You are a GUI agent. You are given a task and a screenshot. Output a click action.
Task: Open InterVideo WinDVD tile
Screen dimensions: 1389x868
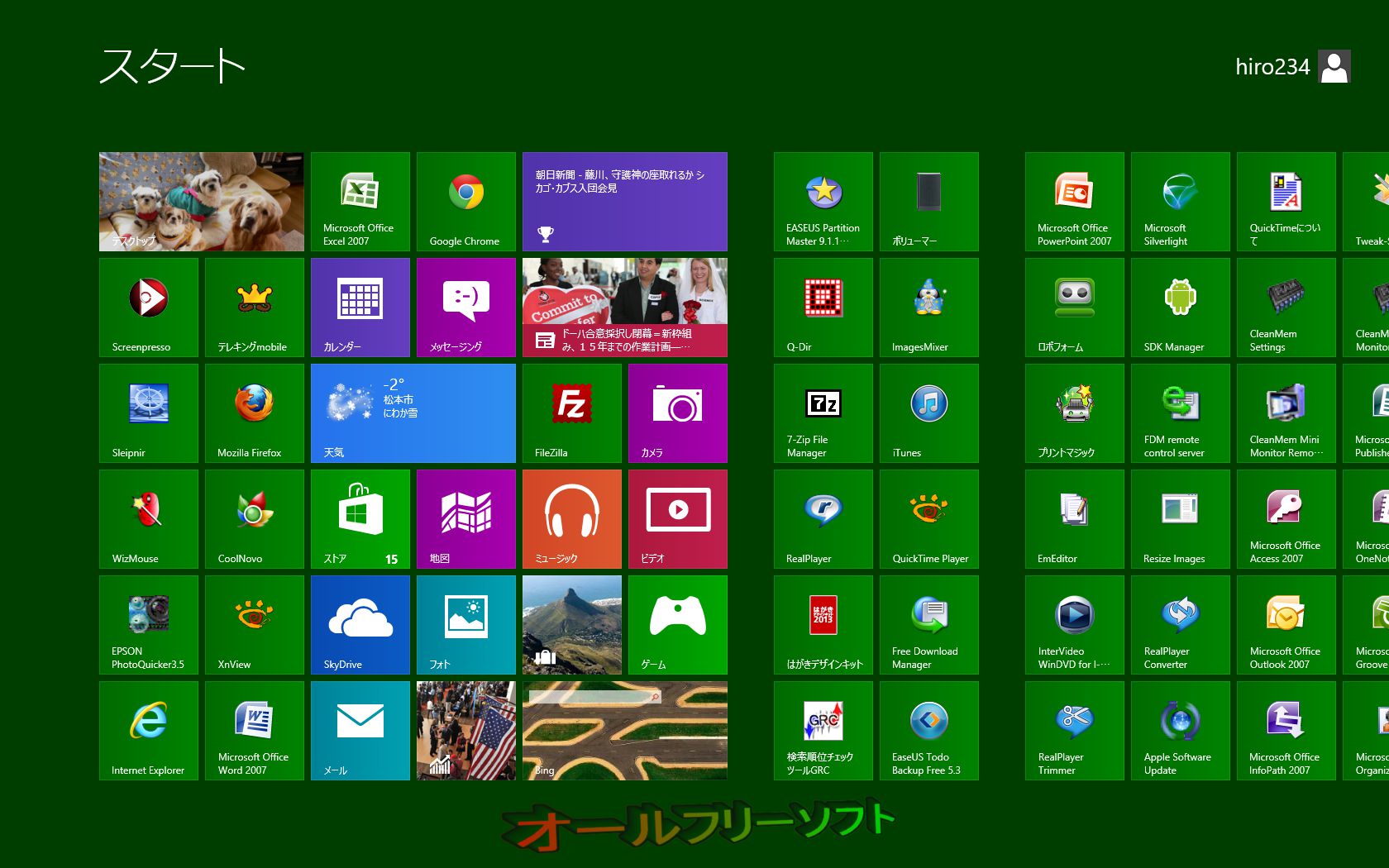(x=1075, y=625)
